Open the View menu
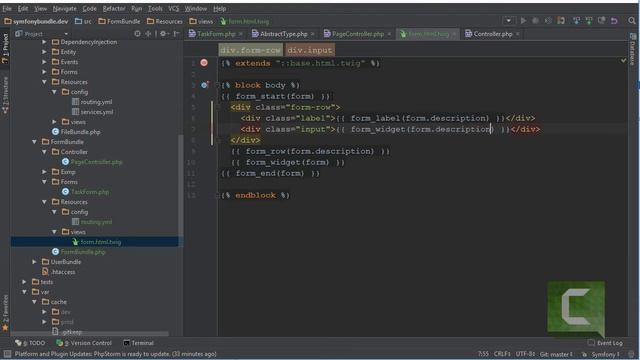The height and width of the screenshot is (360, 640). pos(40,8)
